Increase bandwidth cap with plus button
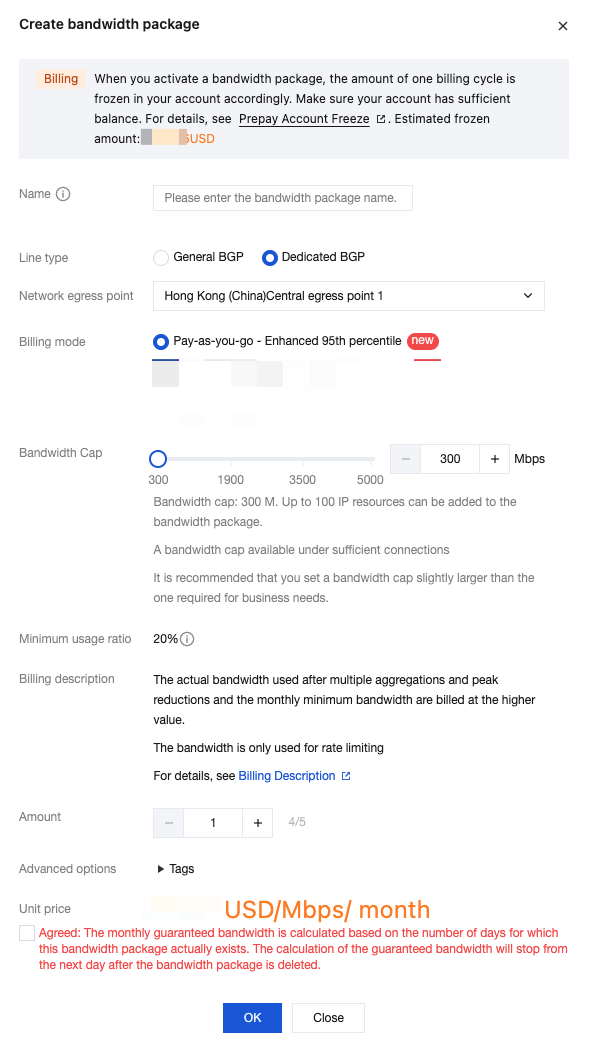The image size is (591, 1049). tap(495, 459)
